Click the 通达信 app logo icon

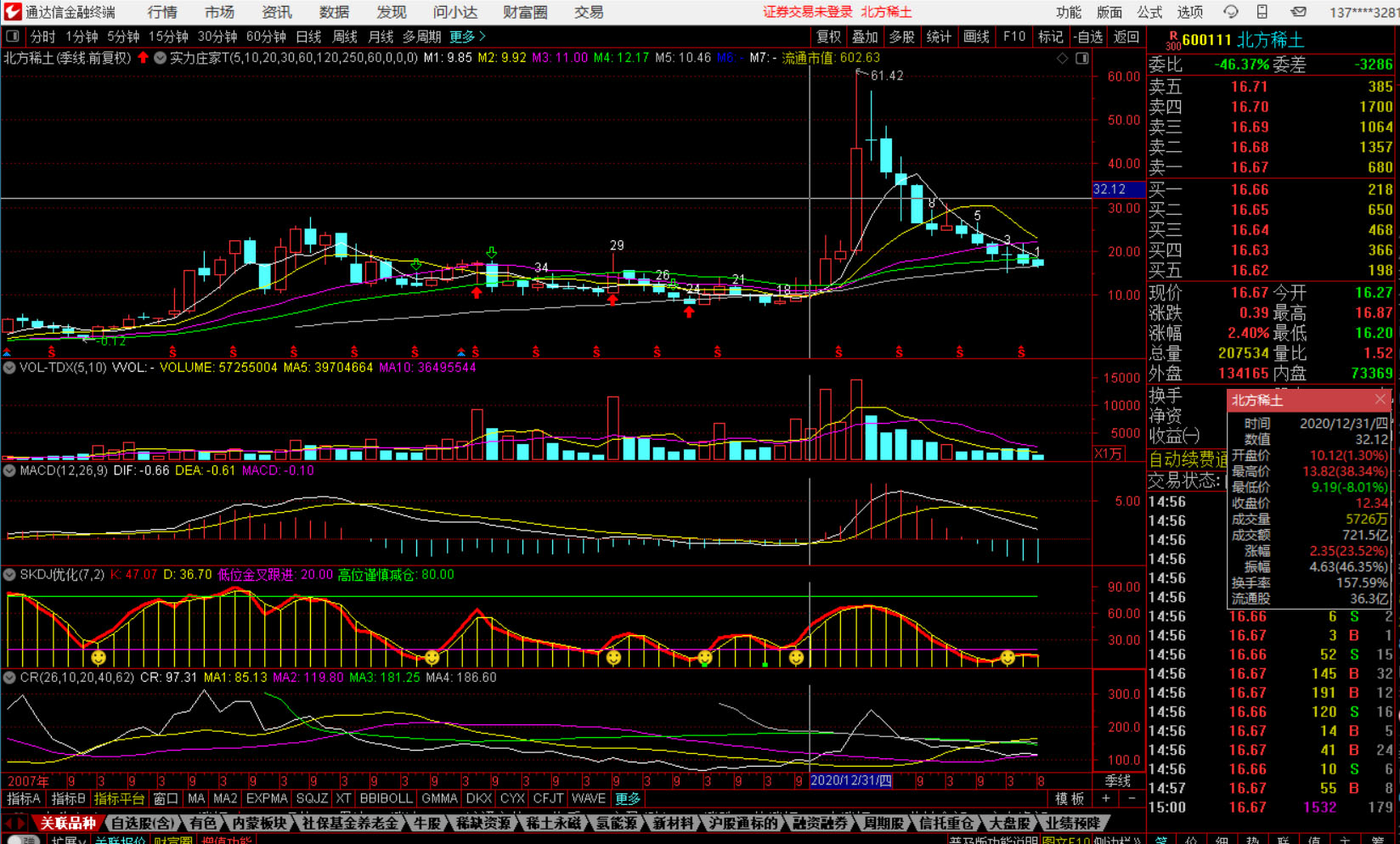12,12
